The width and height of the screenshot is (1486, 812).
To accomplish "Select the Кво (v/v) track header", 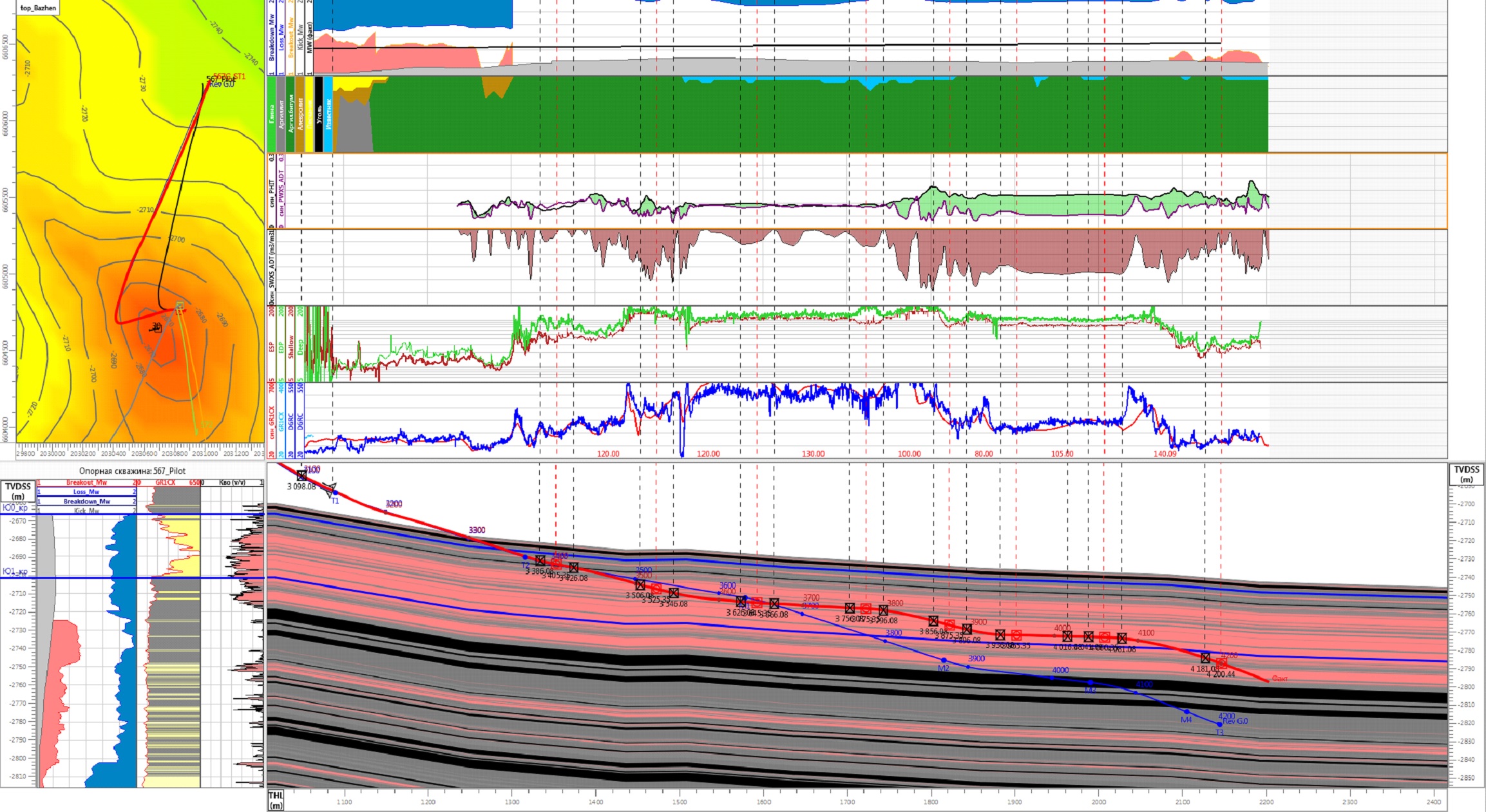I will coord(232,482).
